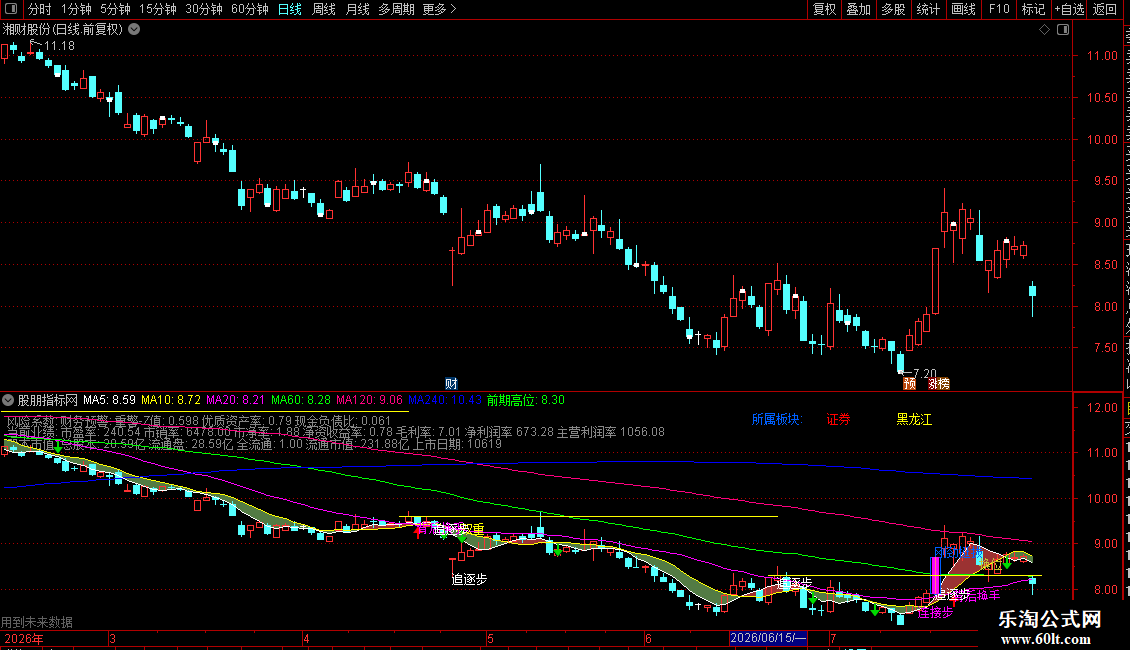Click the 黑龙江 region label

click(x=914, y=419)
